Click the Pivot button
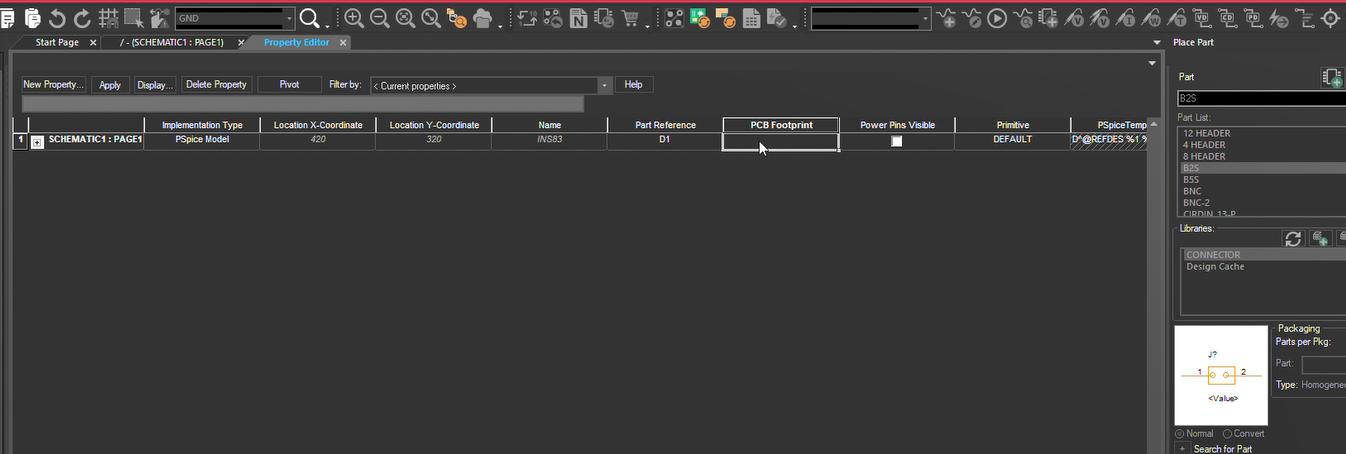This screenshot has height=454, width=1346. click(x=289, y=85)
